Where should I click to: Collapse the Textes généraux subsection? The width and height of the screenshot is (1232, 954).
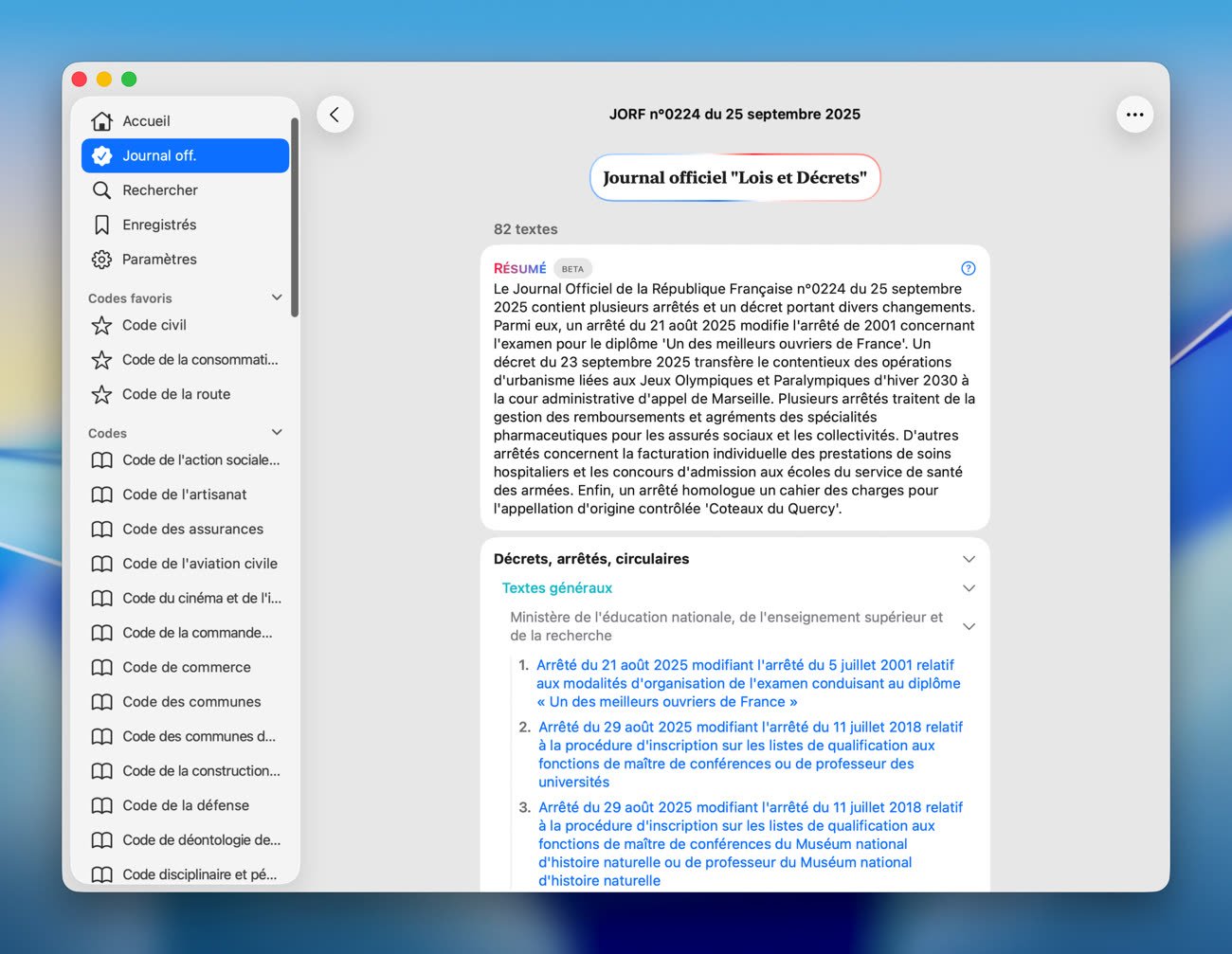coord(969,588)
